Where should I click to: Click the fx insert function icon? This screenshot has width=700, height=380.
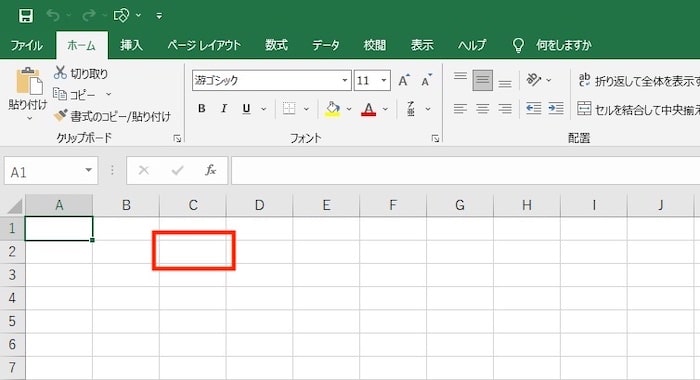[x=211, y=170]
